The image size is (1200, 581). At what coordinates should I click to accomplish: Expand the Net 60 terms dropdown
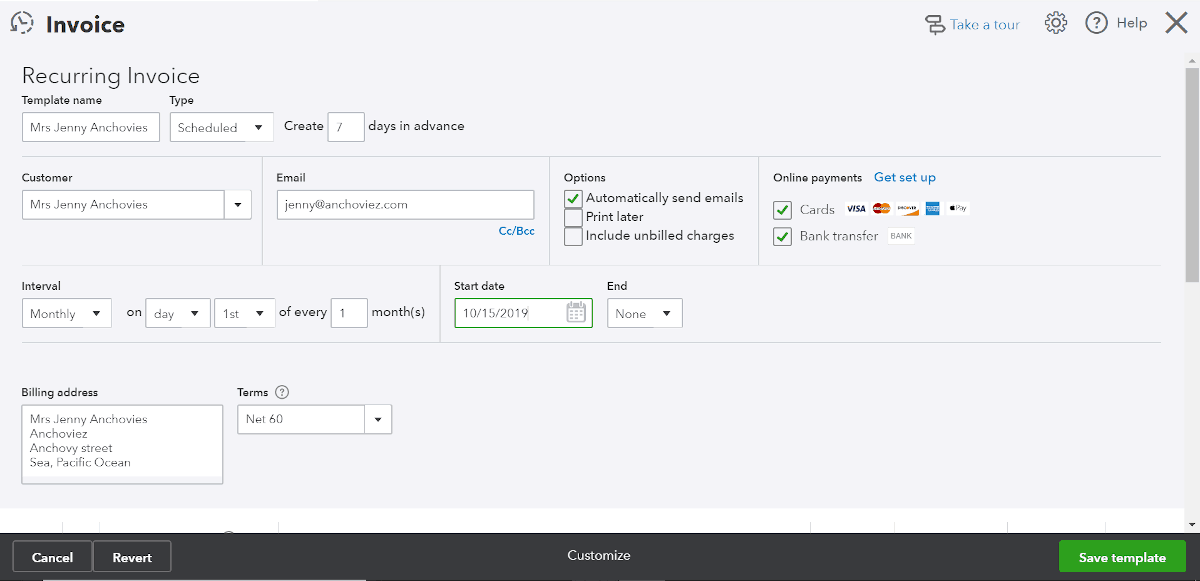[x=378, y=419]
